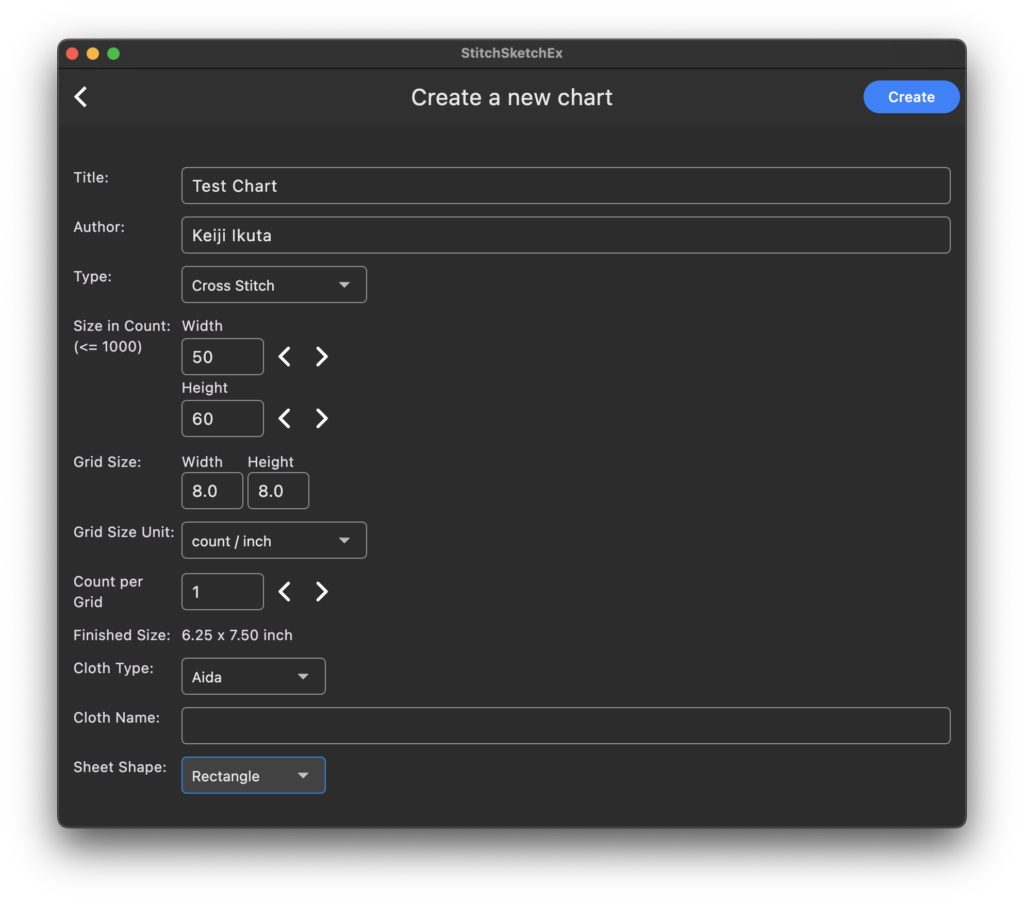Click the Author field containing Keiji Ikuta
Image resolution: width=1024 pixels, height=904 pixels.
[x=565, y=236]
